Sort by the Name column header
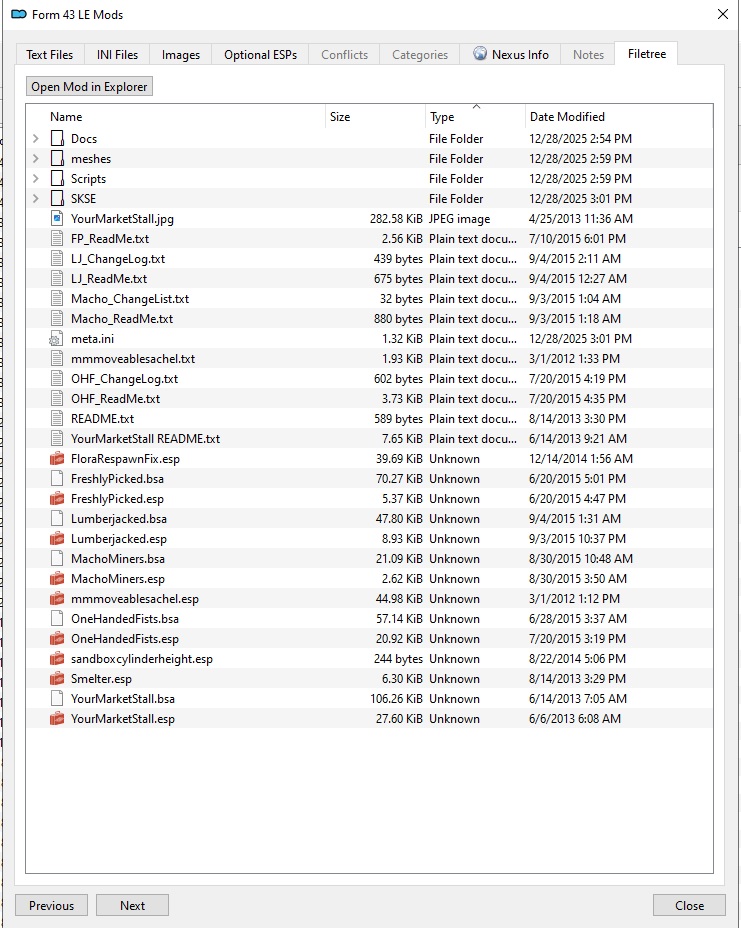This screenshot has width=741, height=928. [x=176, y=117]
